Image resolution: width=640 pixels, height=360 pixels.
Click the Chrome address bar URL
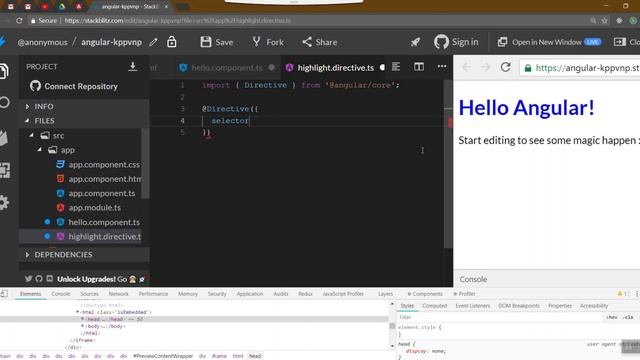(178, 20)
